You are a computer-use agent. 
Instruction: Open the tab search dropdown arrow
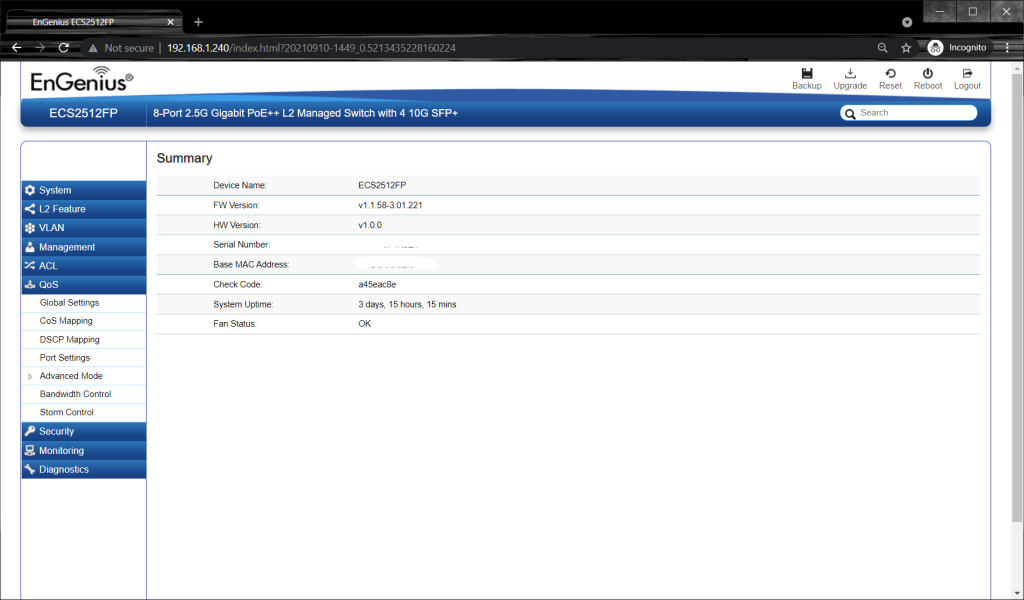906,22
